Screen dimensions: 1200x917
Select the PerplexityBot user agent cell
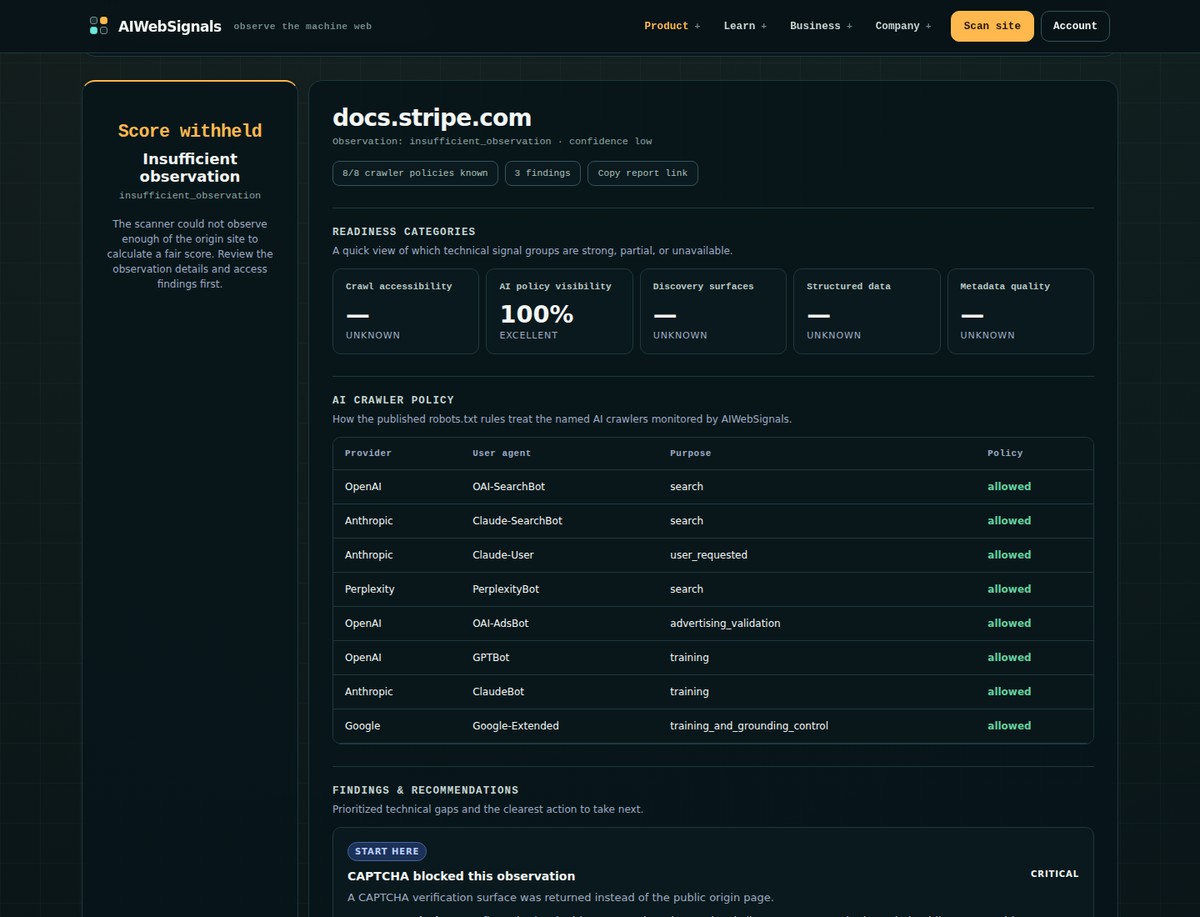(x=509, y=589)
